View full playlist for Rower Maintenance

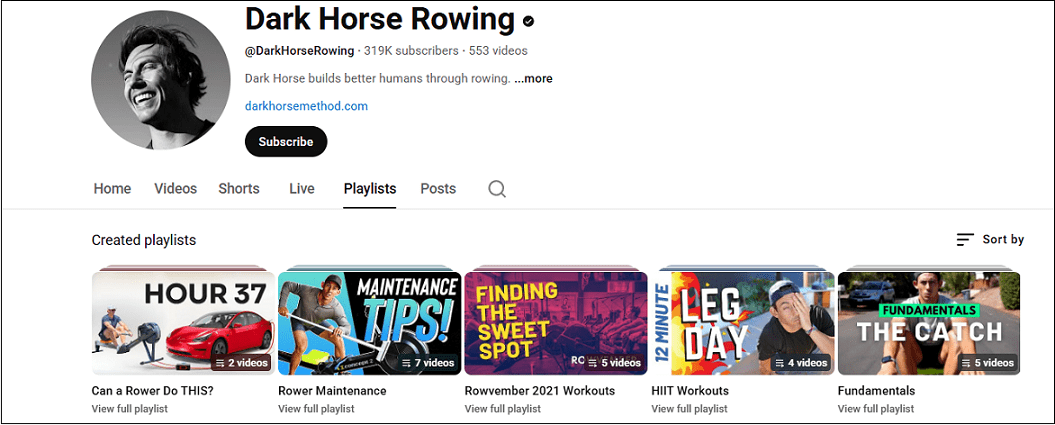316,408
